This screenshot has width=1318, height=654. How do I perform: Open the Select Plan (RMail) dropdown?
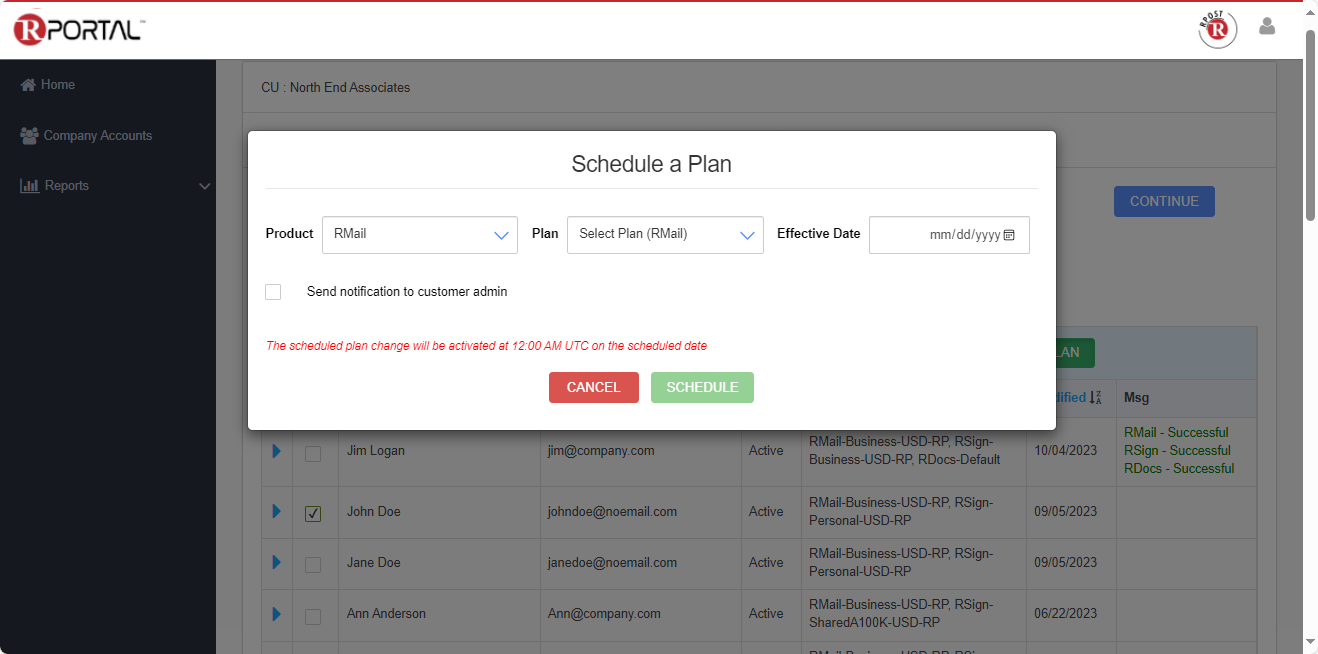point(665,235)
